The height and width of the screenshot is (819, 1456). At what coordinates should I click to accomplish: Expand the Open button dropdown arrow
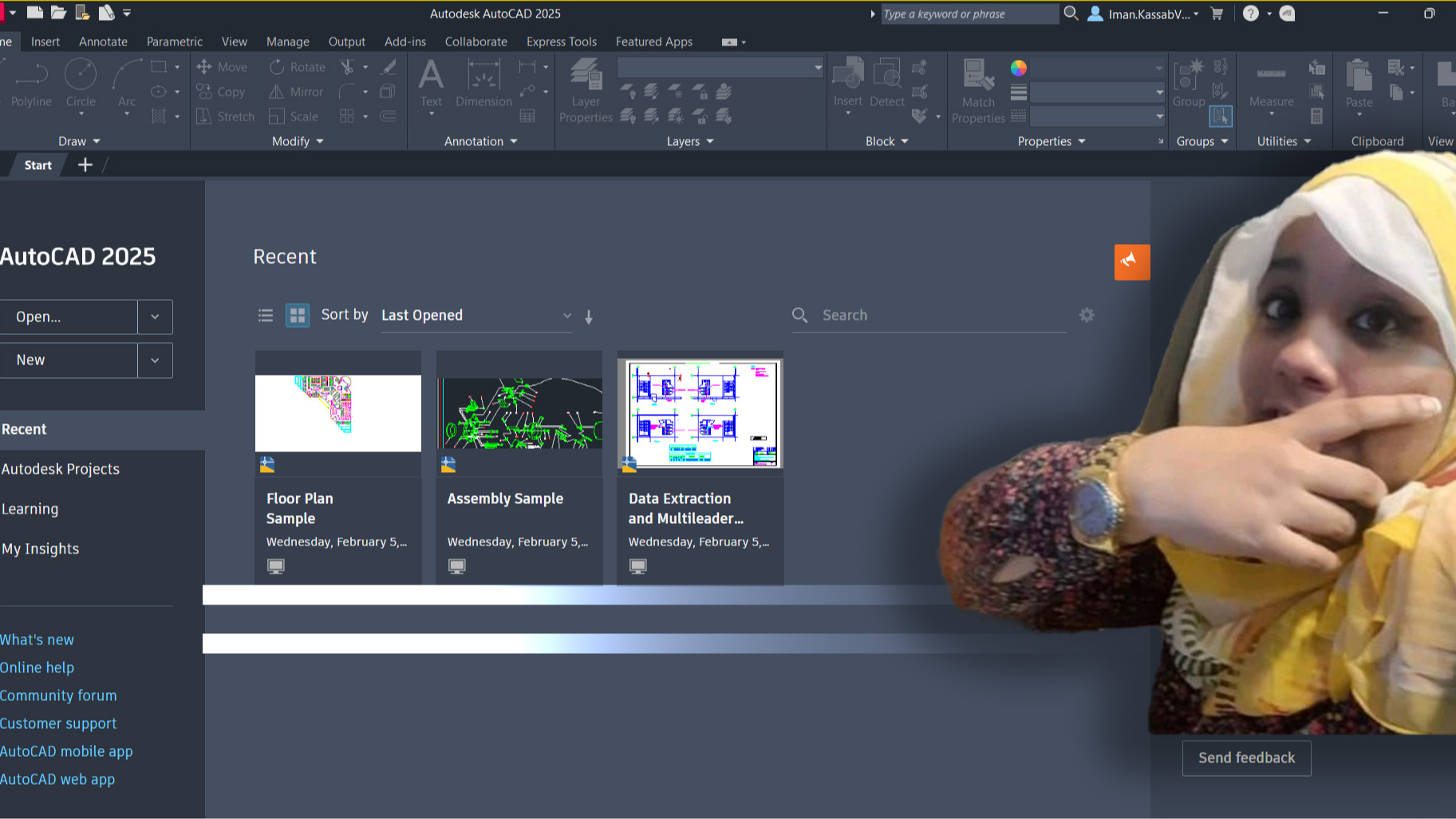(x=155, y=317)
